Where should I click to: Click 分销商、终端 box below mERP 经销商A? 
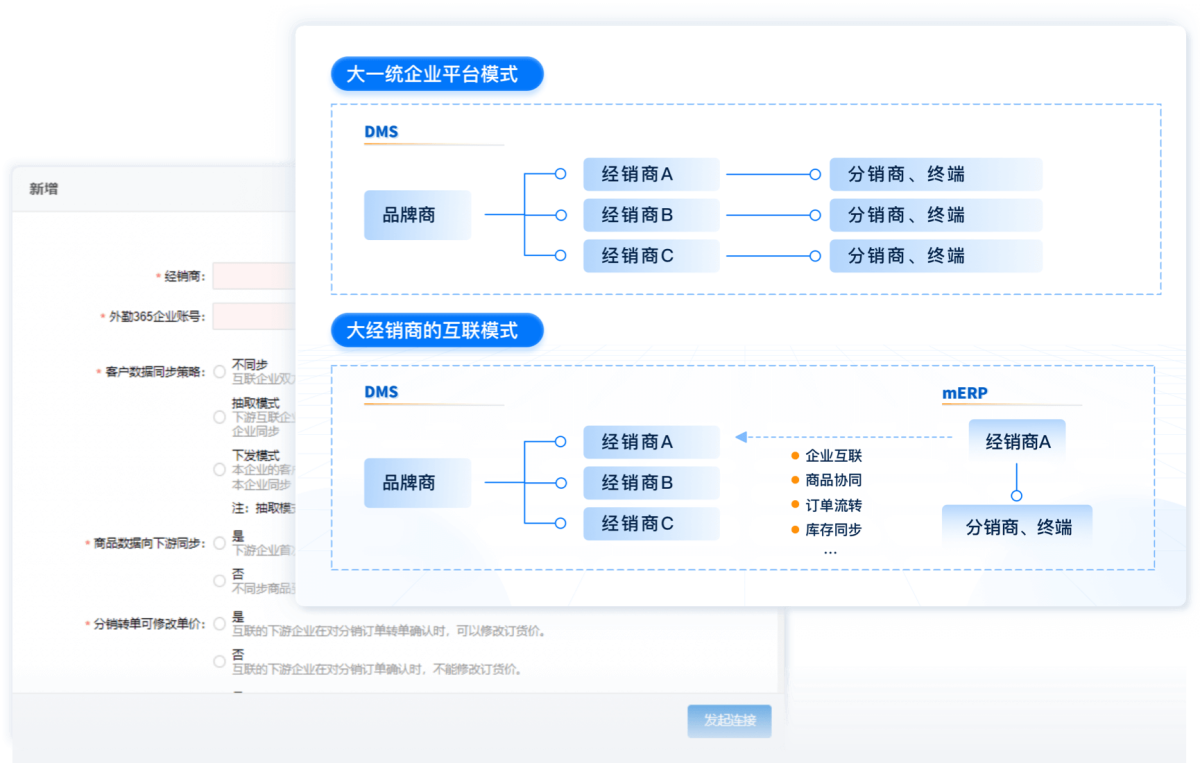(x=1017, y=527)
